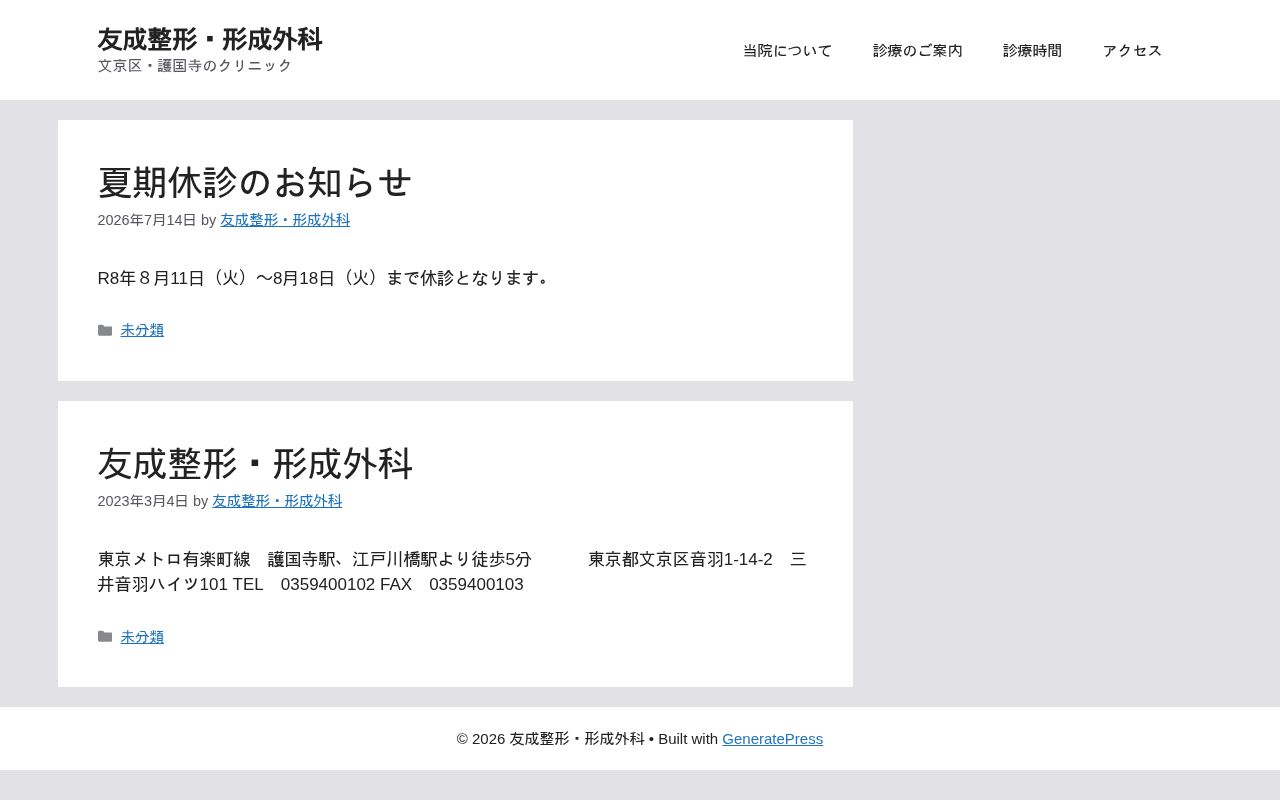Click the author link under 夏期休診のお知らせ
1280x800 pixels.
(285, 220)
